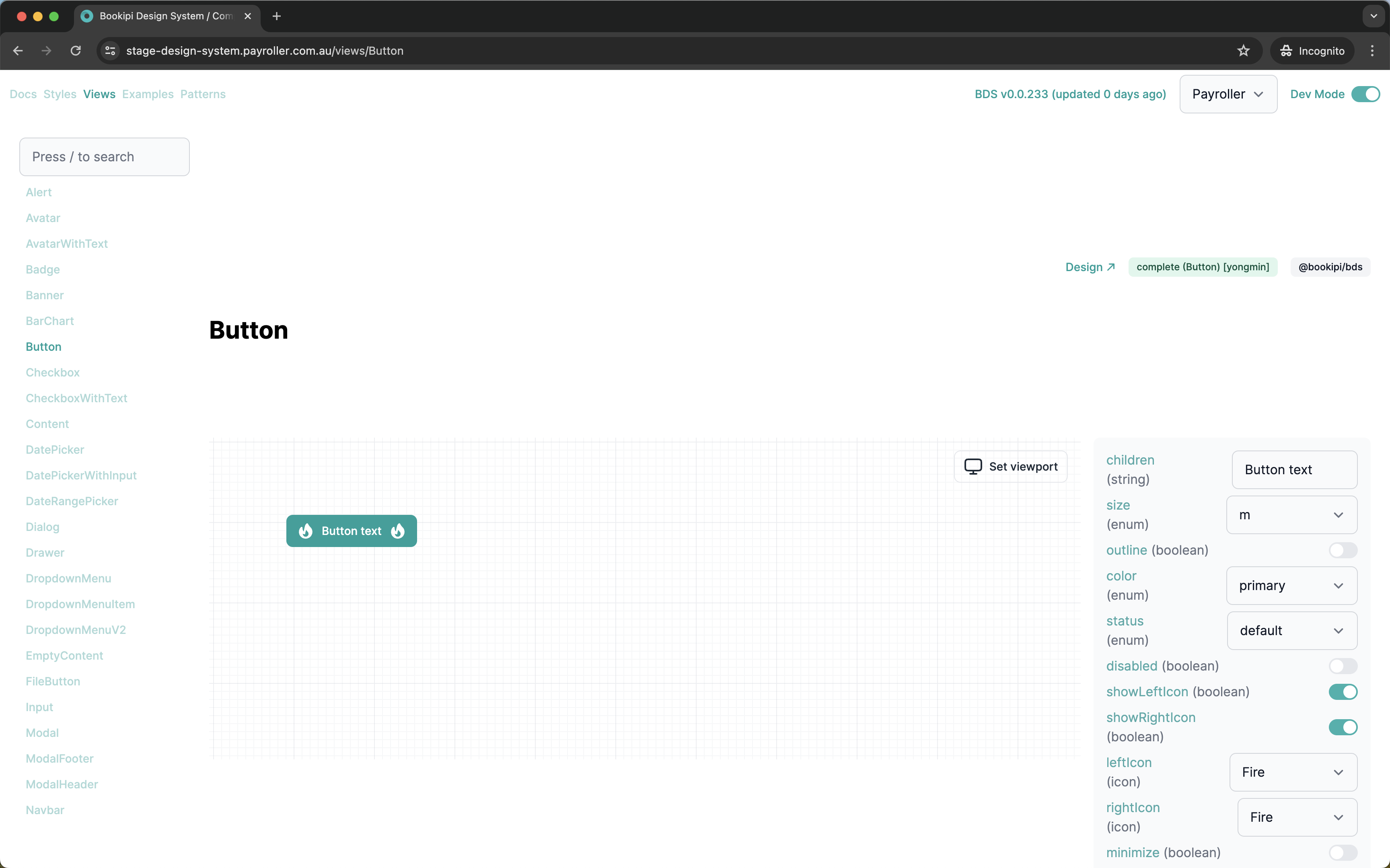Image resolution: width=1390 pixels, height=868 pixels.
Task: Open the Docs navigation item
Action: click(x=23, y=94)
